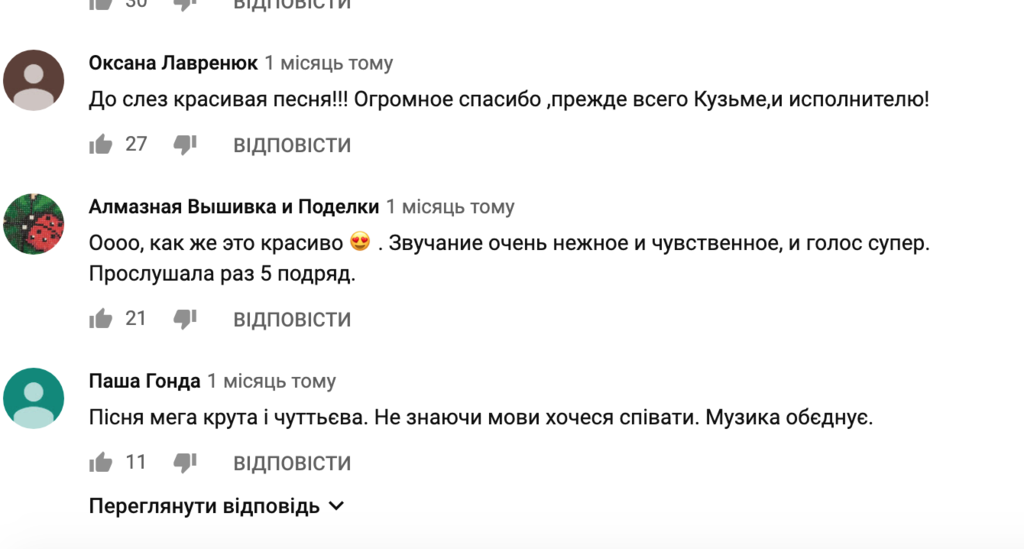Click timestamp on Паша Гонда's comment
Screen dimensions: 1024x549
272,381
